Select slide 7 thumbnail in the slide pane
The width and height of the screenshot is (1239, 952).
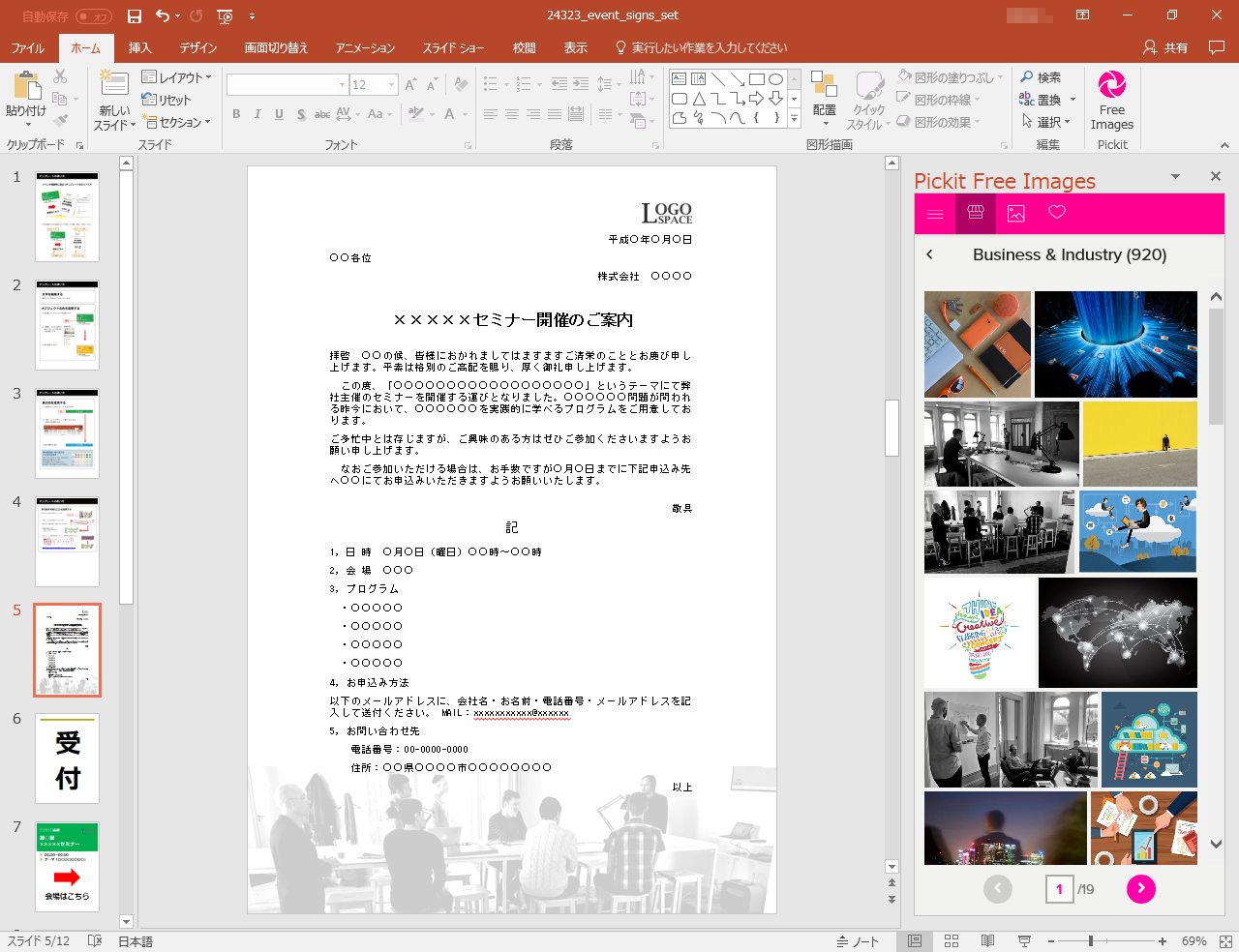click(x=67, y=866)
